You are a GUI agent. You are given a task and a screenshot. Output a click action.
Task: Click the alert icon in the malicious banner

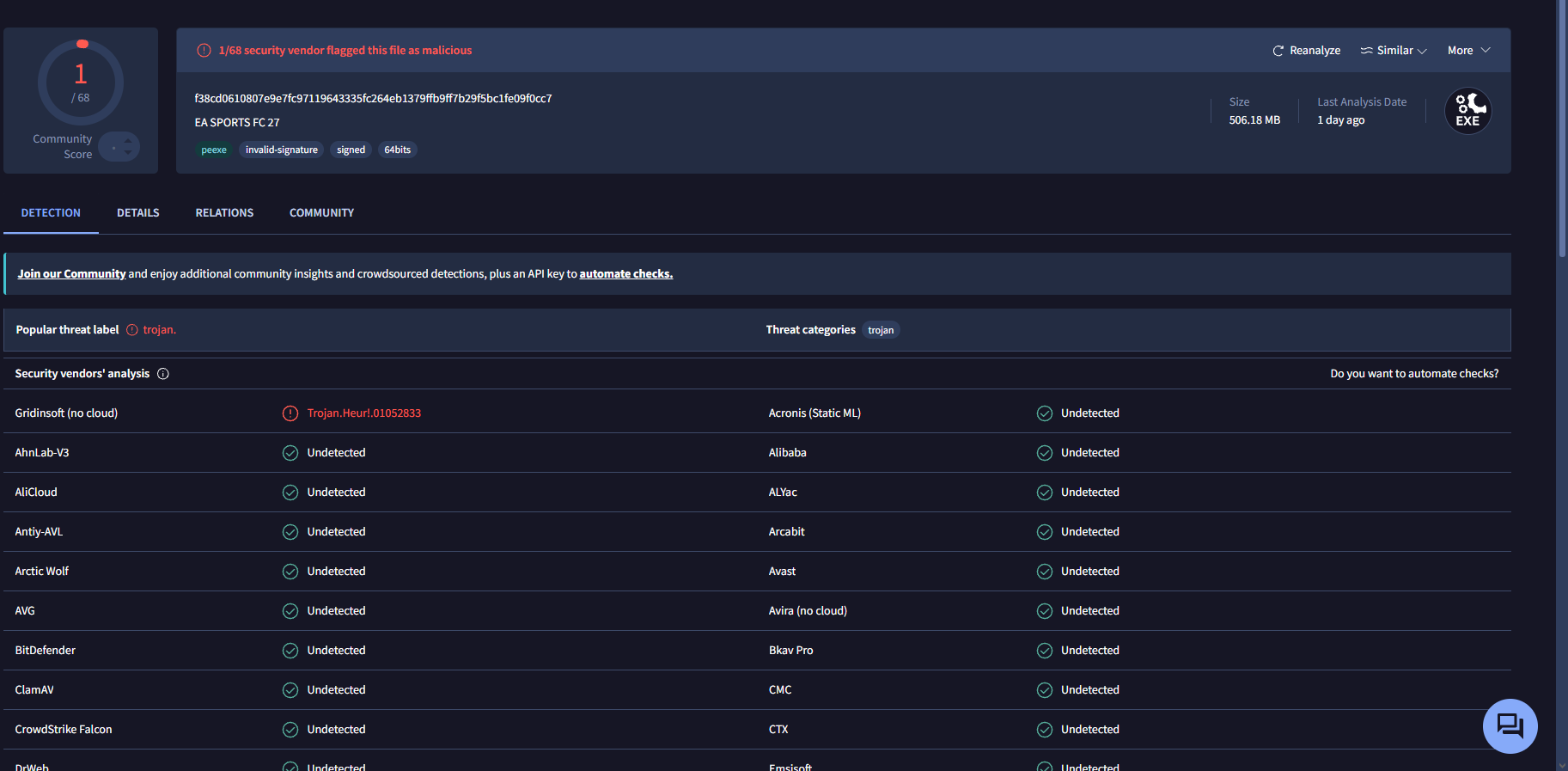pos(204,51)
